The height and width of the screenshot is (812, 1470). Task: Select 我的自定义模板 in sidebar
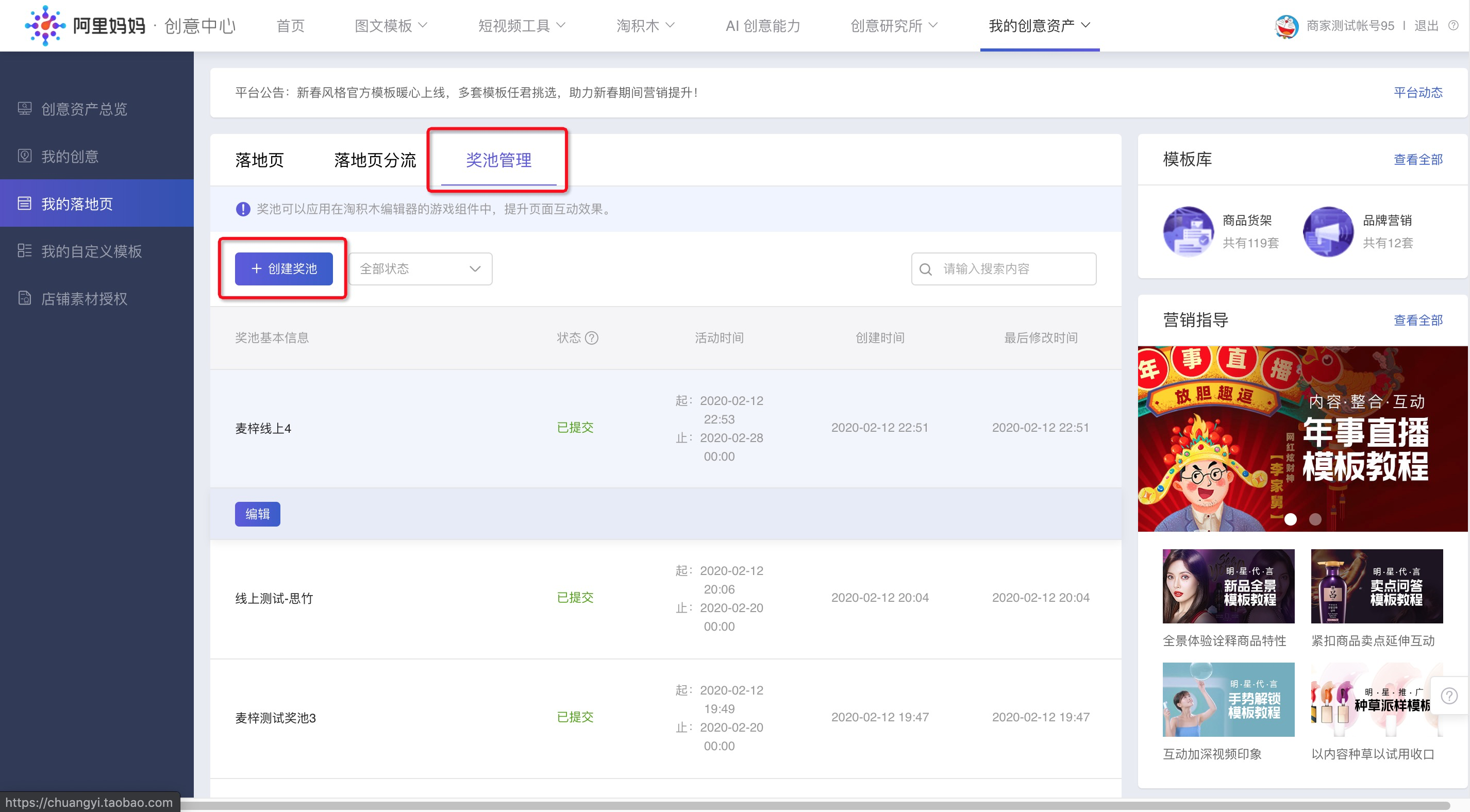point(91,251)
